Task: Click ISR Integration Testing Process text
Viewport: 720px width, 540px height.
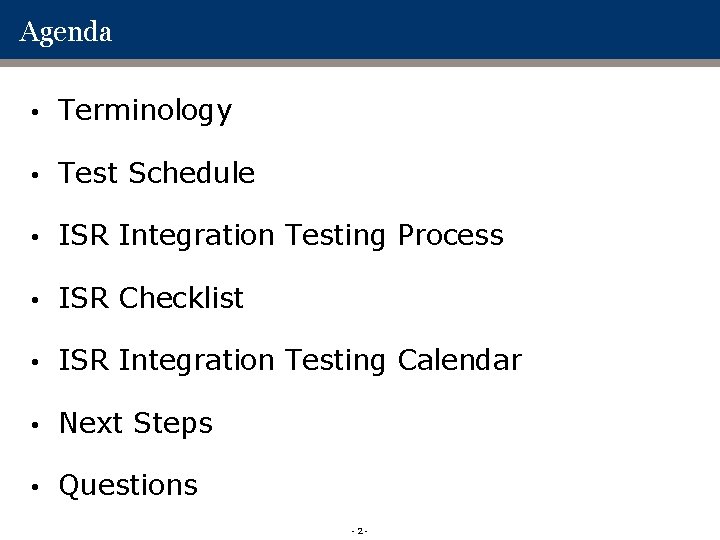Action: click(x=281, y=236)
